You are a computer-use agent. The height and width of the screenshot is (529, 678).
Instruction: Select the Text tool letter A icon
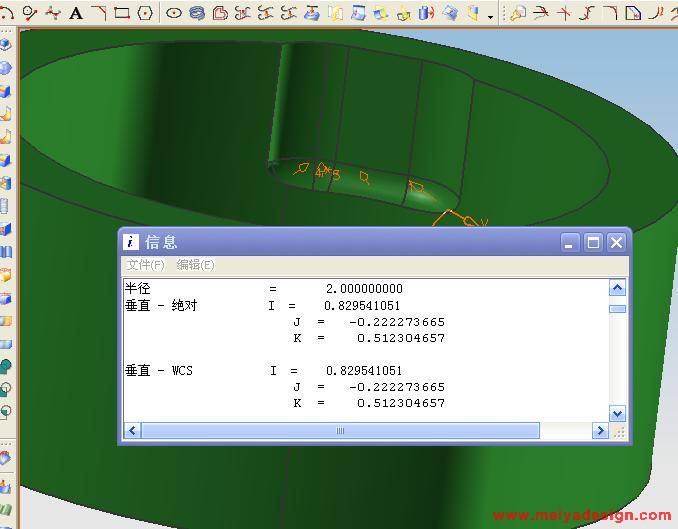pos(76,13)
